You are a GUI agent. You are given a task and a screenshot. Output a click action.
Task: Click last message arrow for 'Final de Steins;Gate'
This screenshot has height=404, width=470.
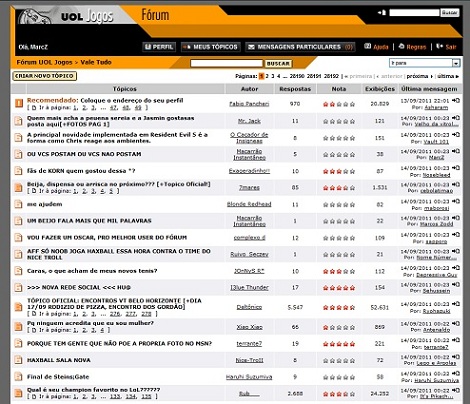pyautogui.click(x=456, y=374)
